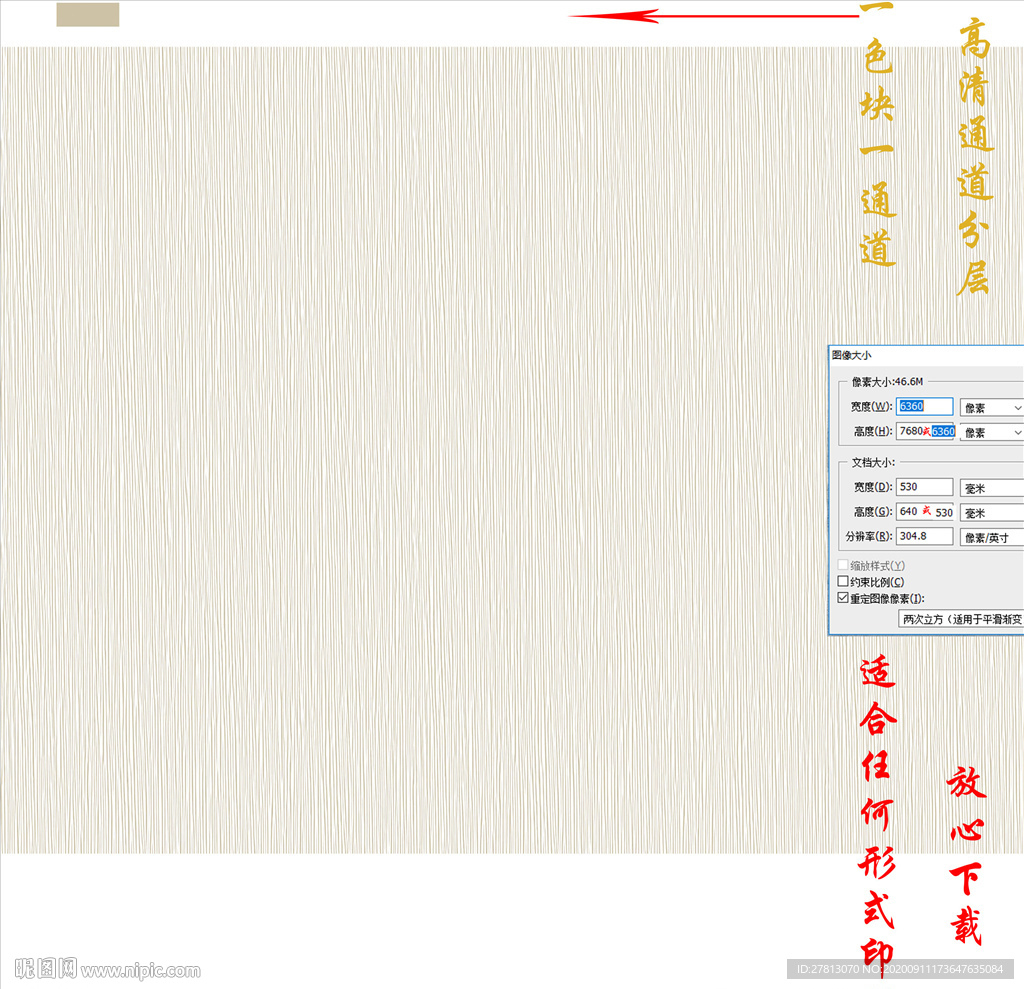Open the 像素 unit dropdown beside 宽度(W)
The image size is (1024, 989).
click(x=991, y=408)
